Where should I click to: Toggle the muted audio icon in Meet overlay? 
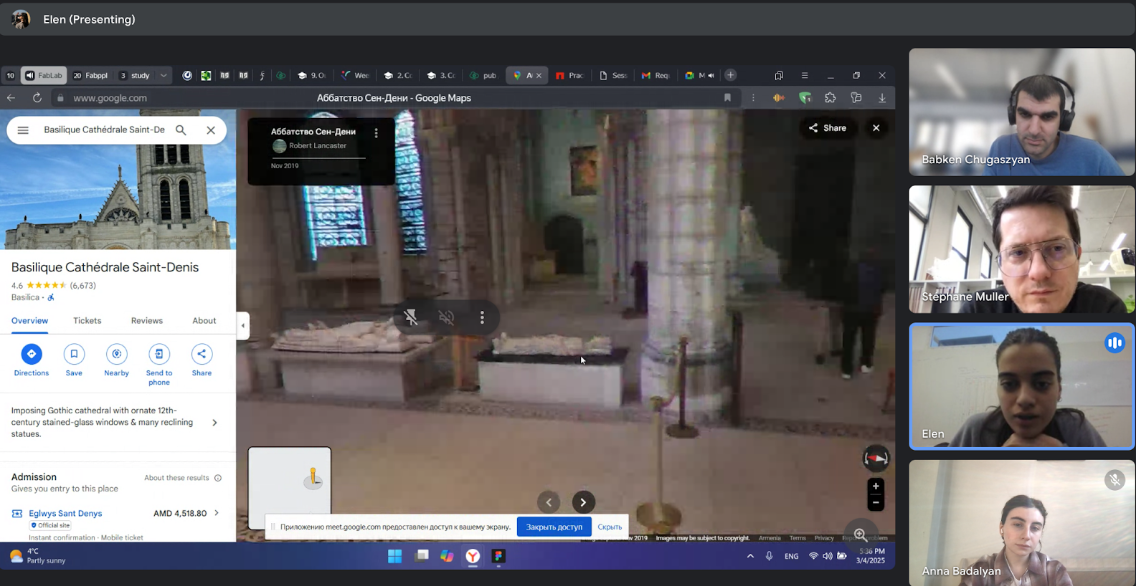[446, 317]
